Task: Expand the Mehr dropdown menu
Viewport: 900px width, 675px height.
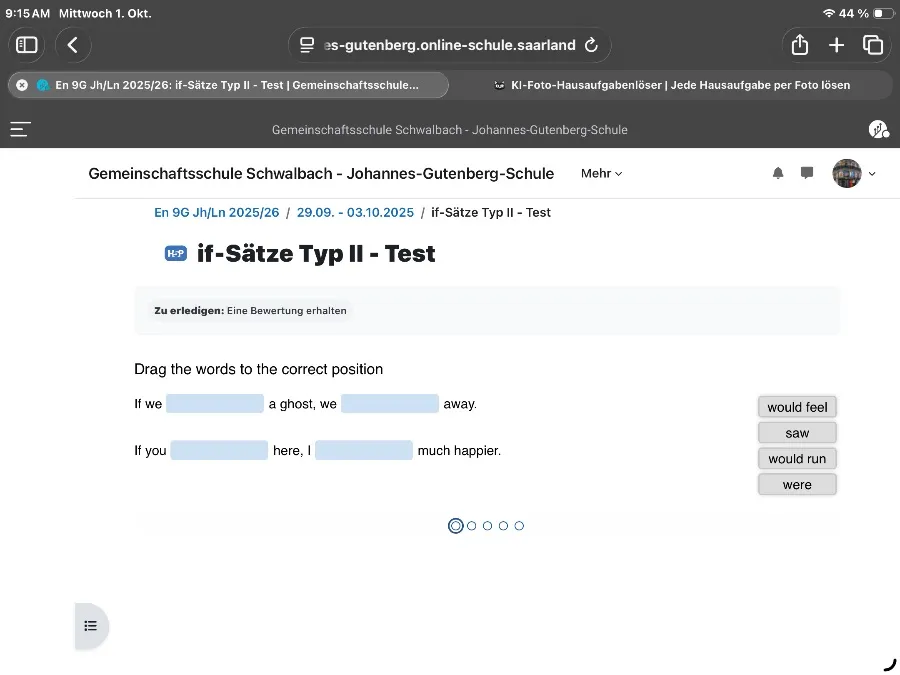Action: click(601, 173)
